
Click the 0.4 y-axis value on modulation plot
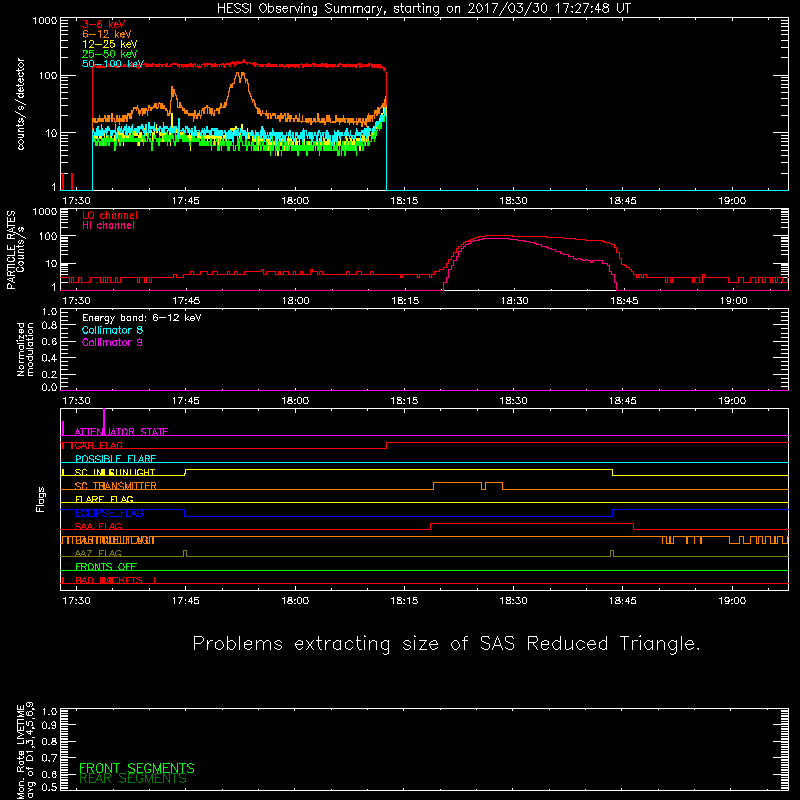pyautogui.click(x=49, y=358)
